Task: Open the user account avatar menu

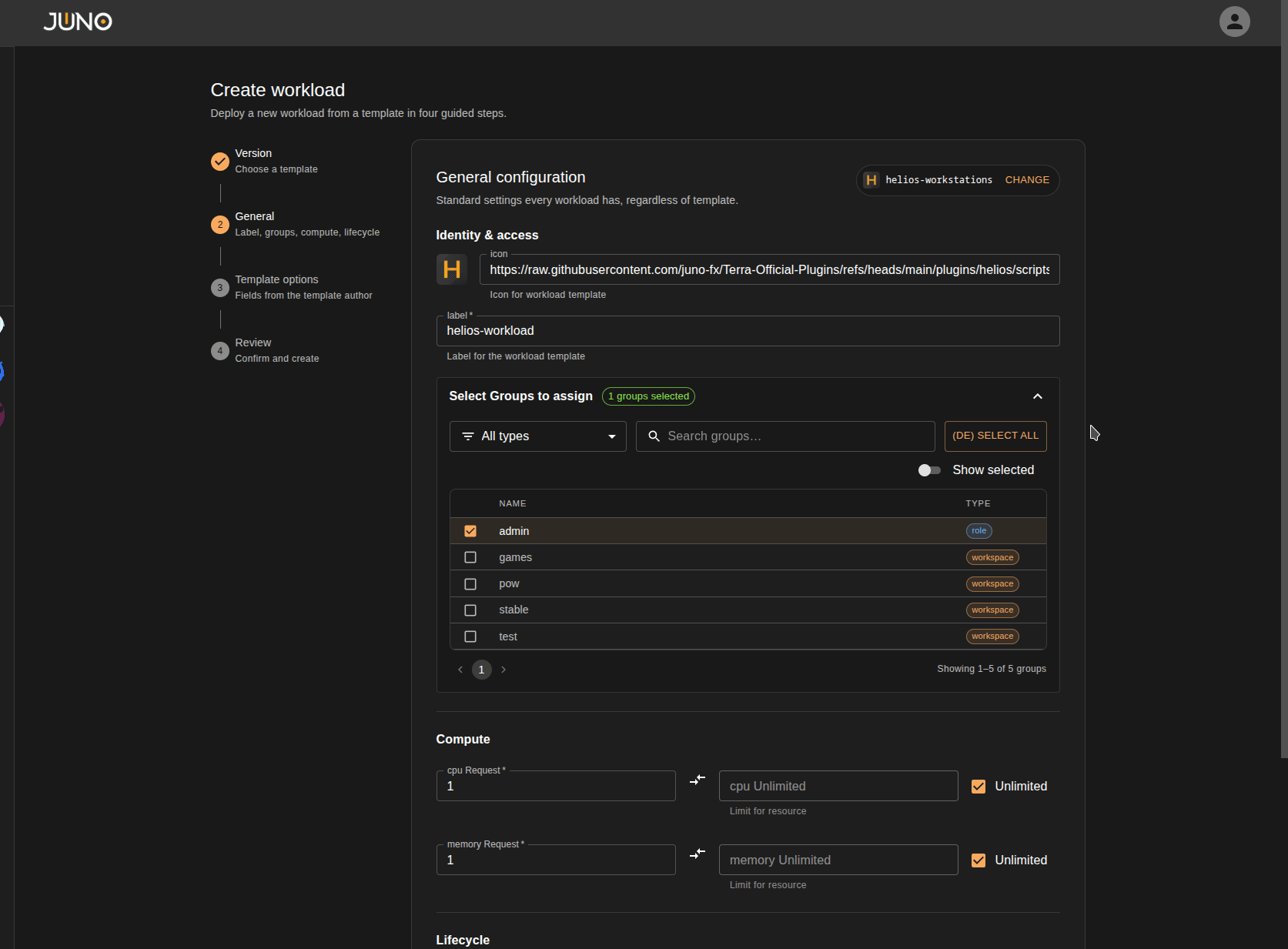Action: 1234,22
